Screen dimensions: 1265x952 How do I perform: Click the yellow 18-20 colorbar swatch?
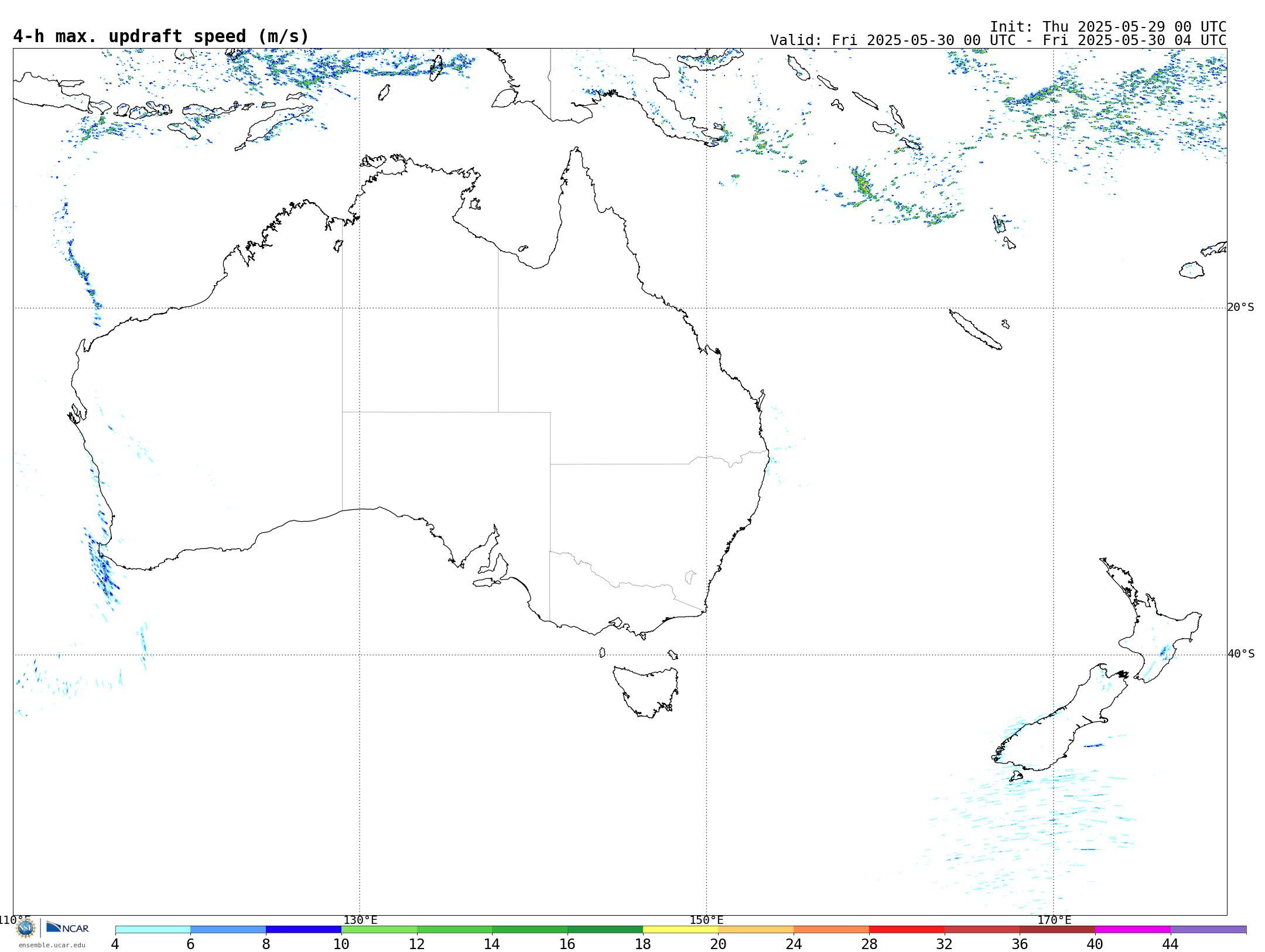click(681, 930)
